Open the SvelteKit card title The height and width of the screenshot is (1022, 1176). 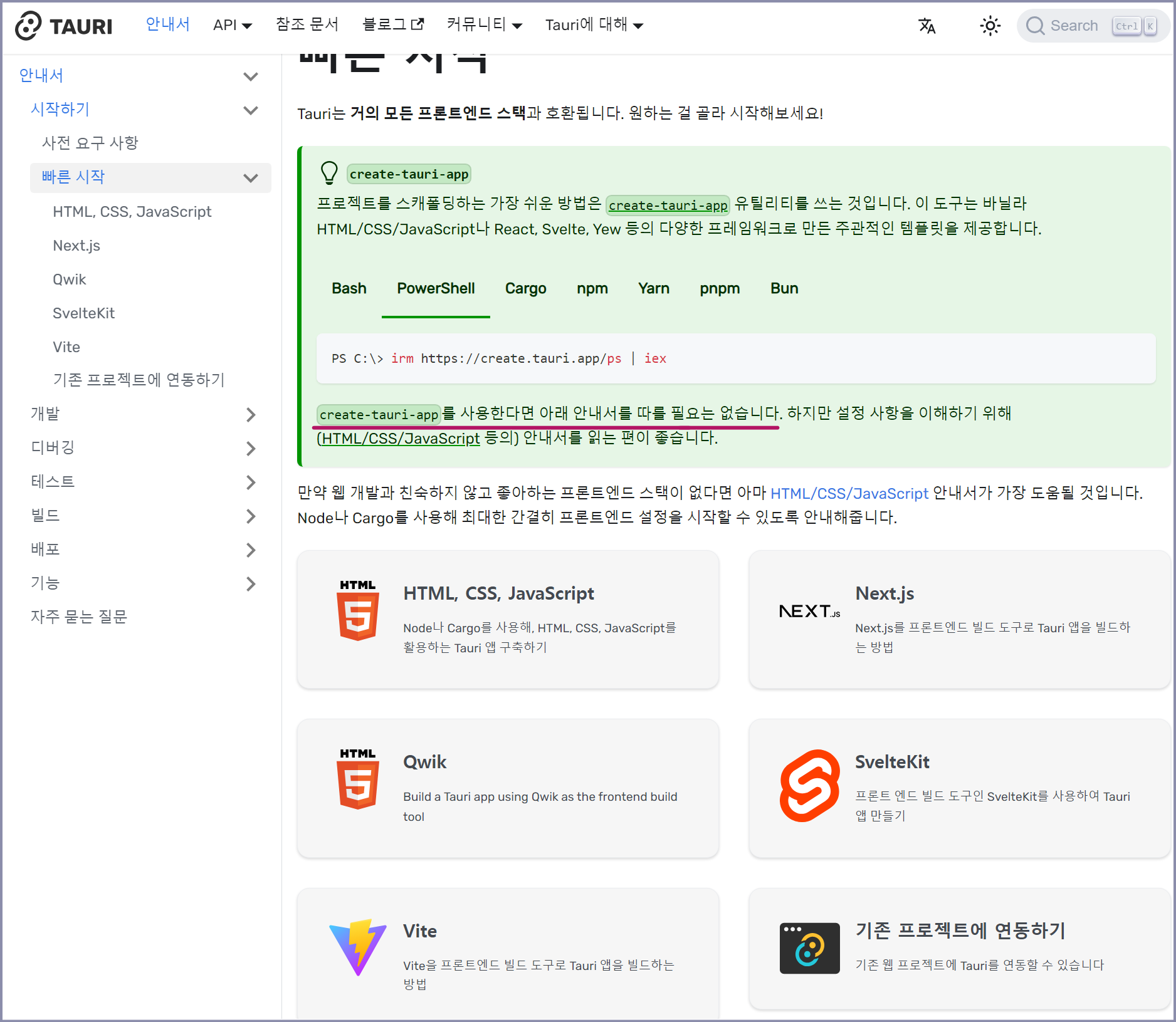click(892, 762)
